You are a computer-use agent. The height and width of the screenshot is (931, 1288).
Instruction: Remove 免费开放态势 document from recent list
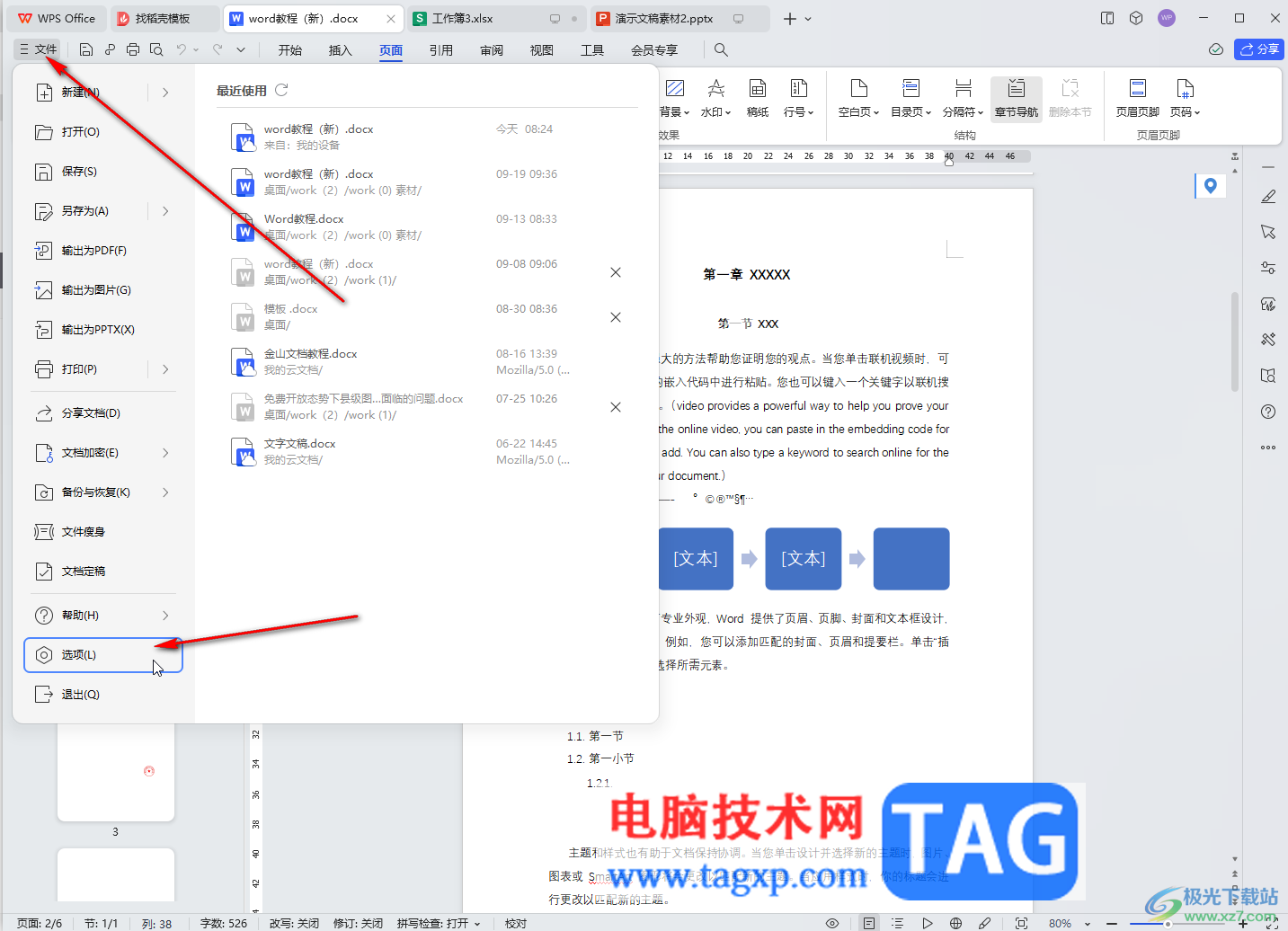tap(616, 407)
